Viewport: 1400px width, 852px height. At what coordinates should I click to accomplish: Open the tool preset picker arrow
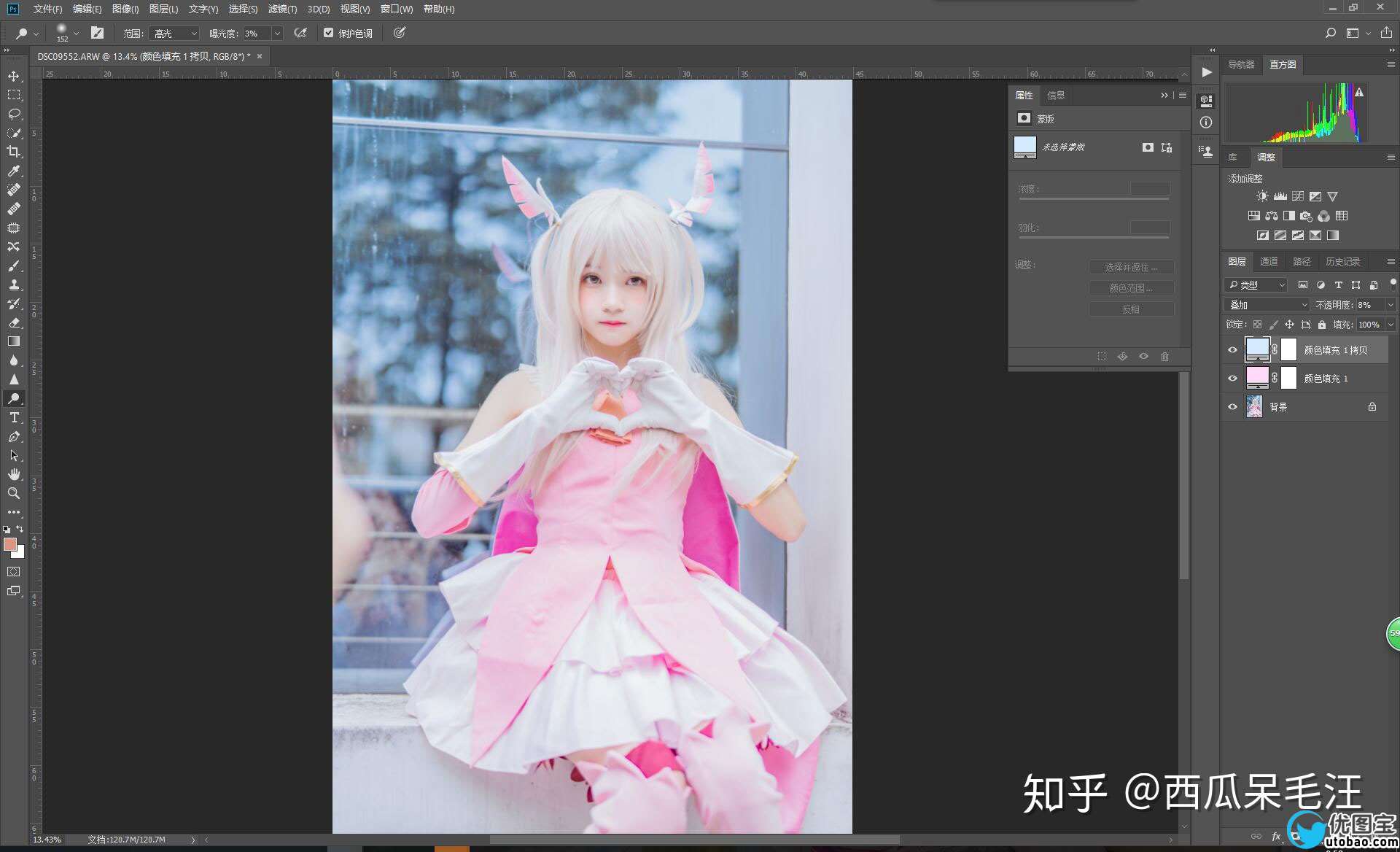[x=36, y=34]
